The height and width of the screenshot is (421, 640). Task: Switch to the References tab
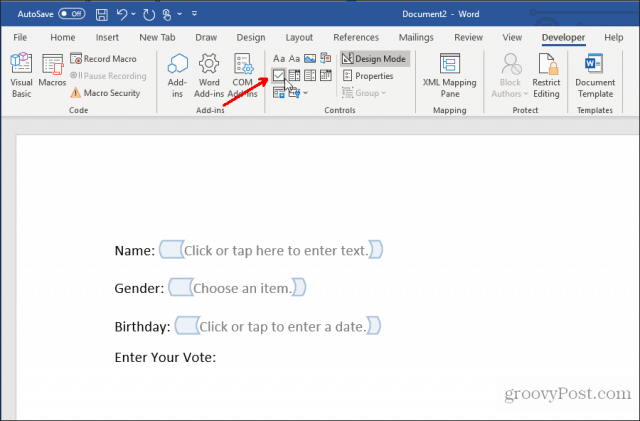(x=356, y=38)
